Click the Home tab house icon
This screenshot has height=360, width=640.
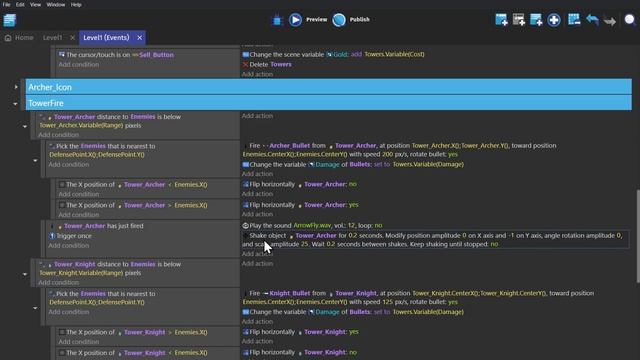coord(8,38)
